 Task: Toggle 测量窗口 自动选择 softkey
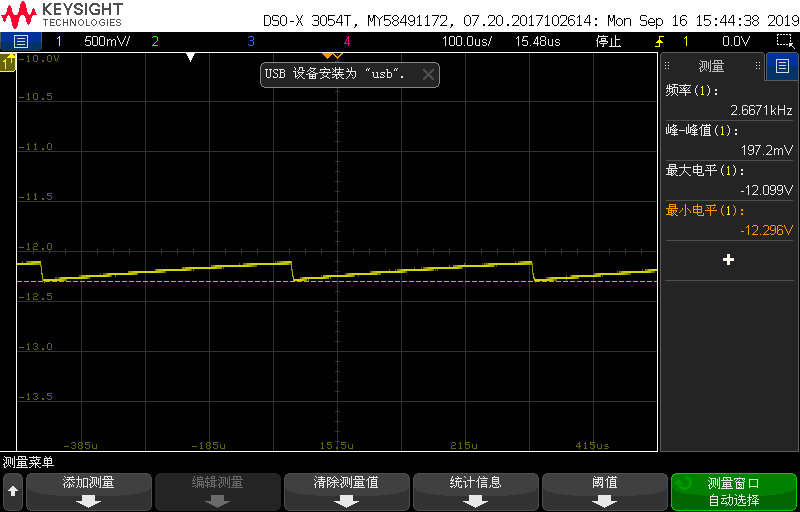734,492
